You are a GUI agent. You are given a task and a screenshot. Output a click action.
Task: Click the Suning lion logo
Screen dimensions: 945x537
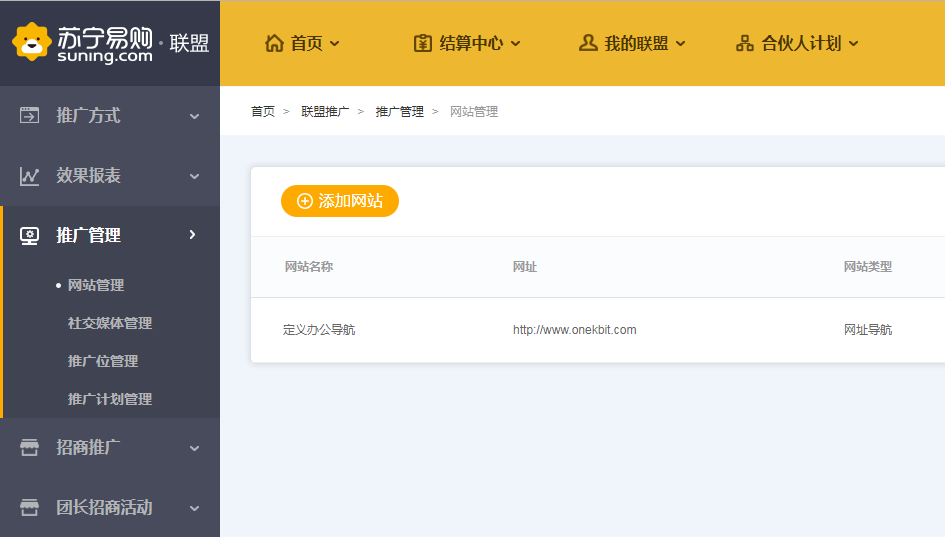click(31, 42)
